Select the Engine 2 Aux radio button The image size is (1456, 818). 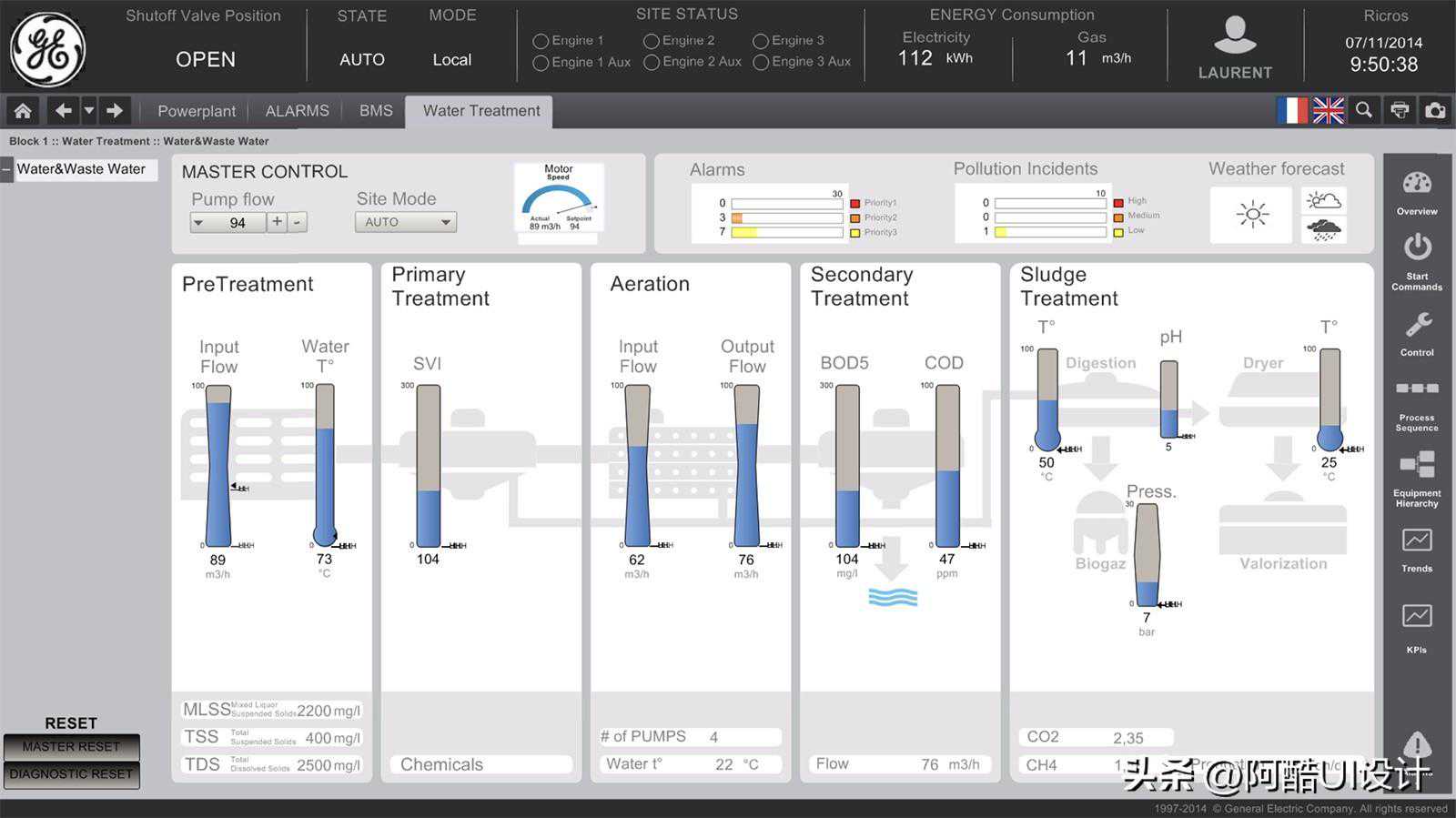[651, 63]
